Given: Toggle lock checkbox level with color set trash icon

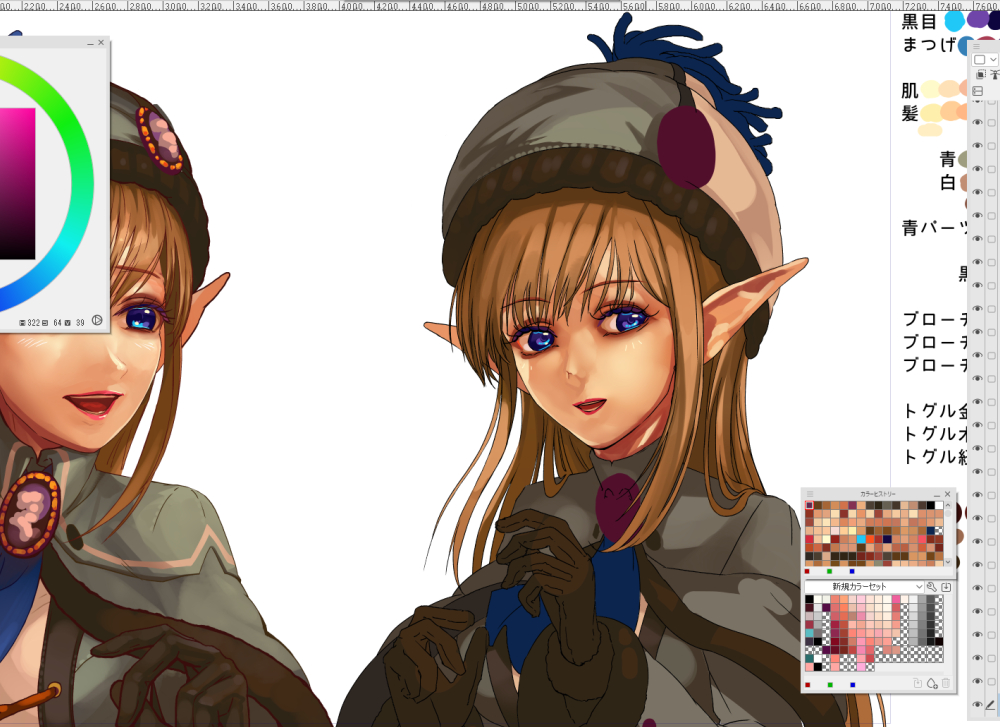Looking at the screenshot, I should point(992,681).
